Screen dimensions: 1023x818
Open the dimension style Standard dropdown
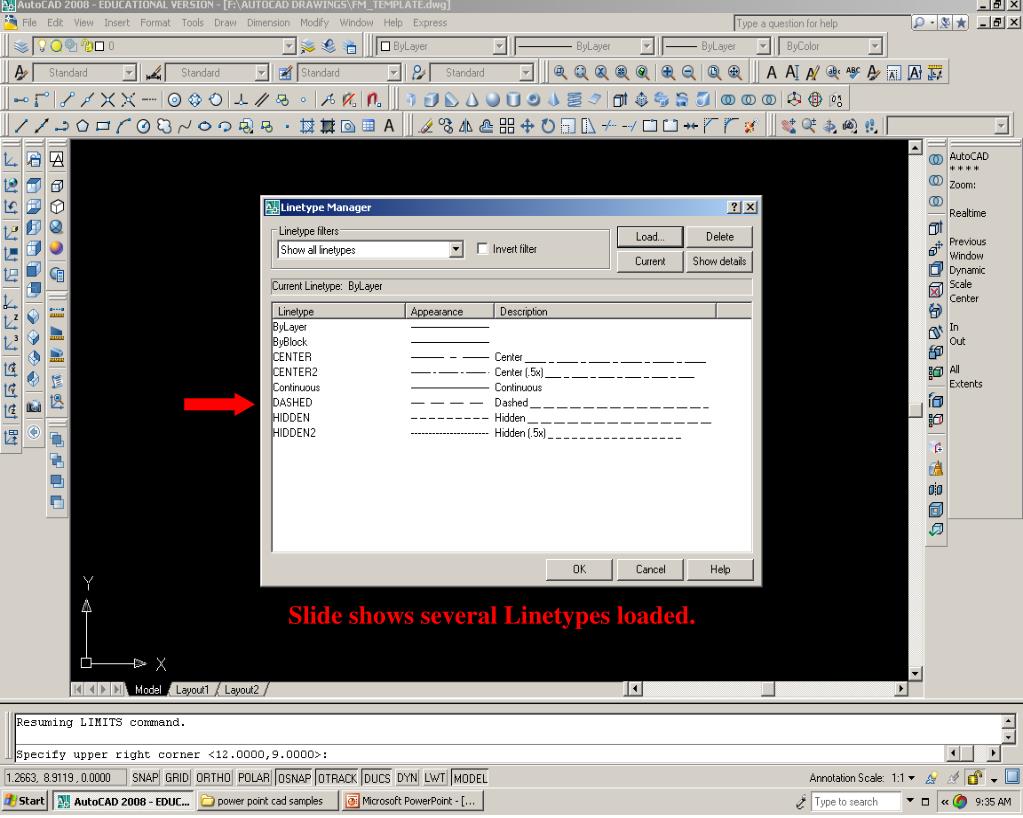click(262, 72)
